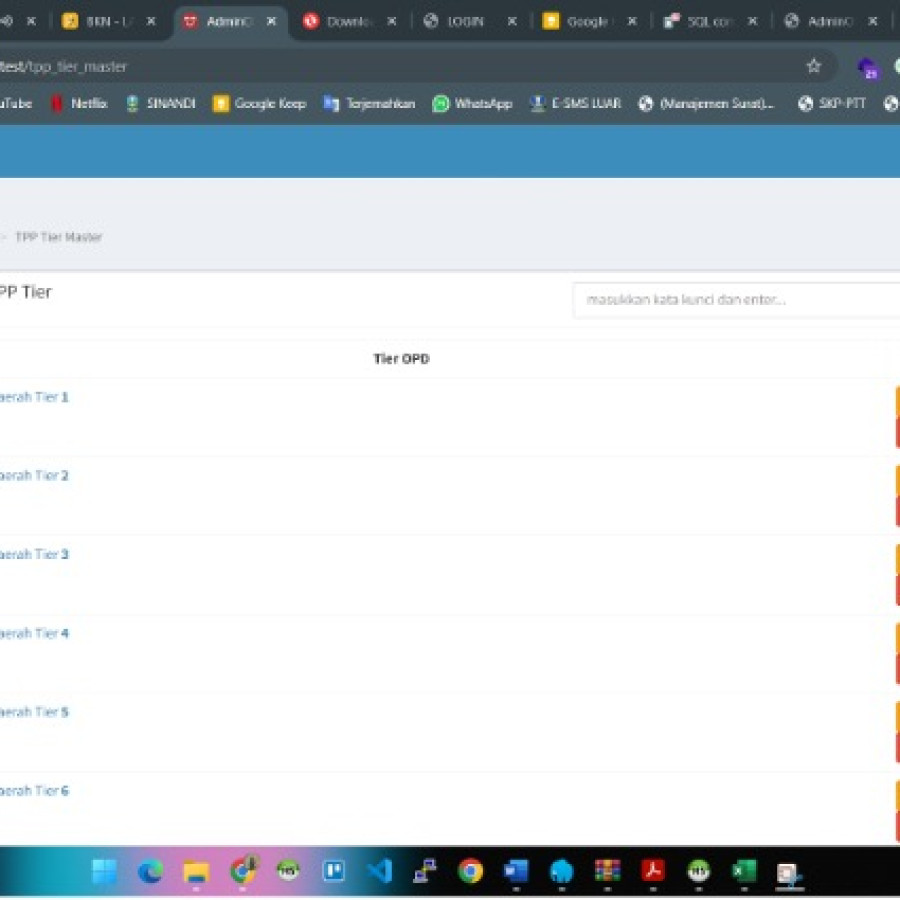Open the E-SMS LUAR bookmark
The image size is (900, 900).
(576, 103)
